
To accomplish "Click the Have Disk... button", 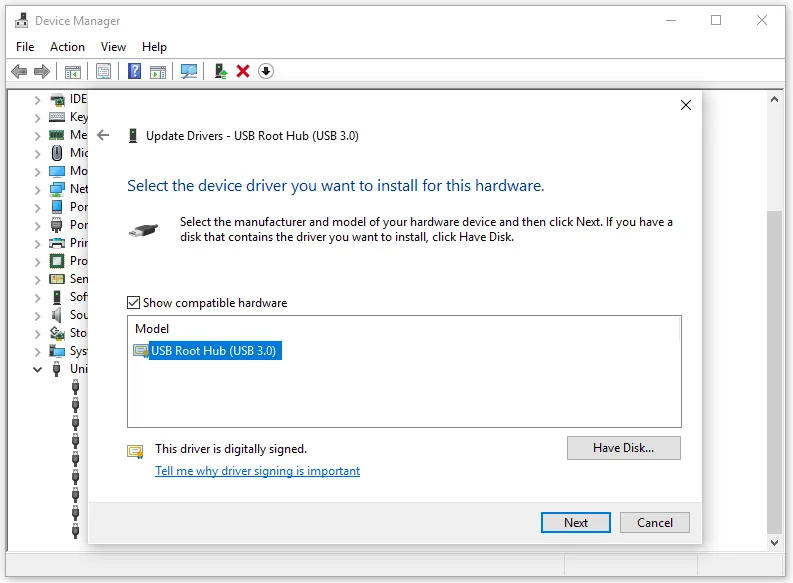I will point(624,448).
